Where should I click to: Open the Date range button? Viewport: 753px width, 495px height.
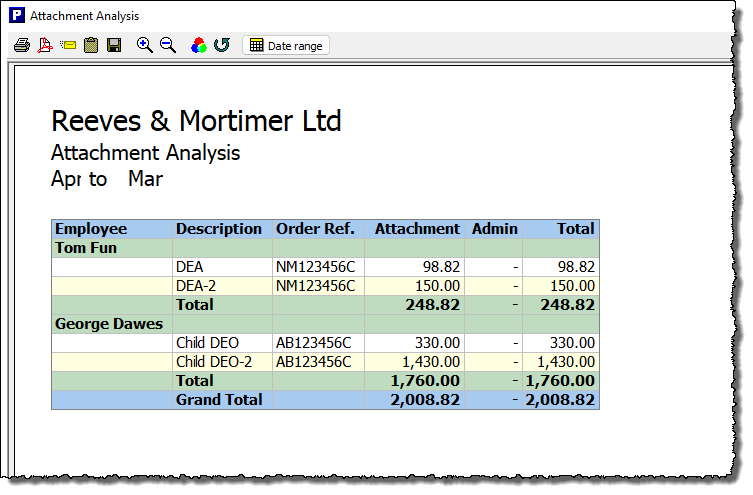[286, 46]
